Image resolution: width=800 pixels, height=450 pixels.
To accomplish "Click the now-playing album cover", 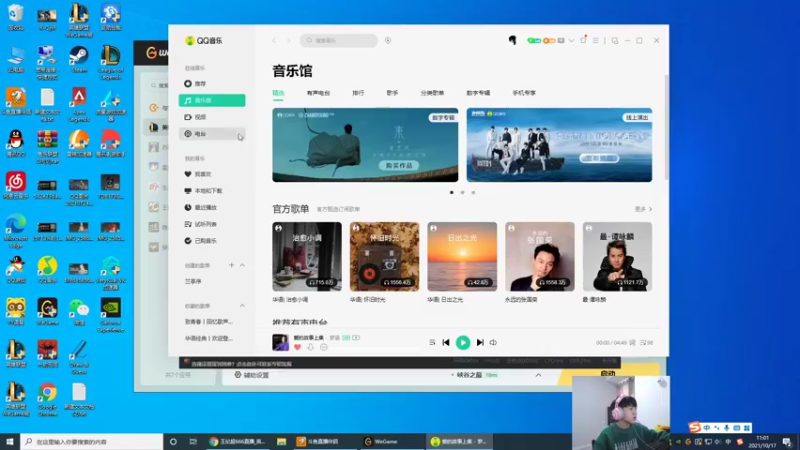I will coord(280,342).
